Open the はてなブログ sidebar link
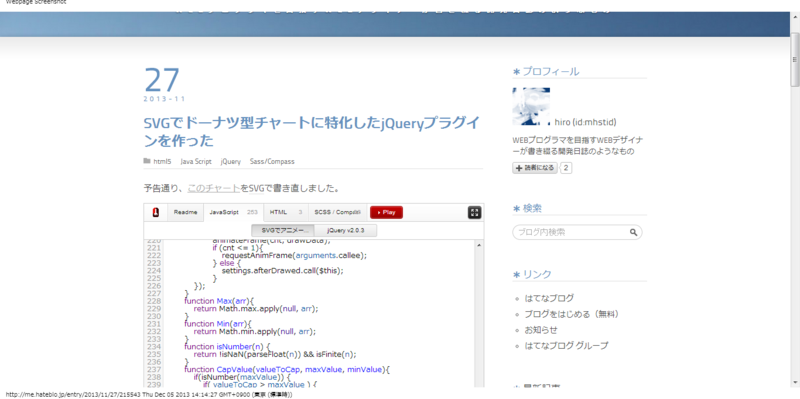The image size is (800, 399). pos(549,298)
